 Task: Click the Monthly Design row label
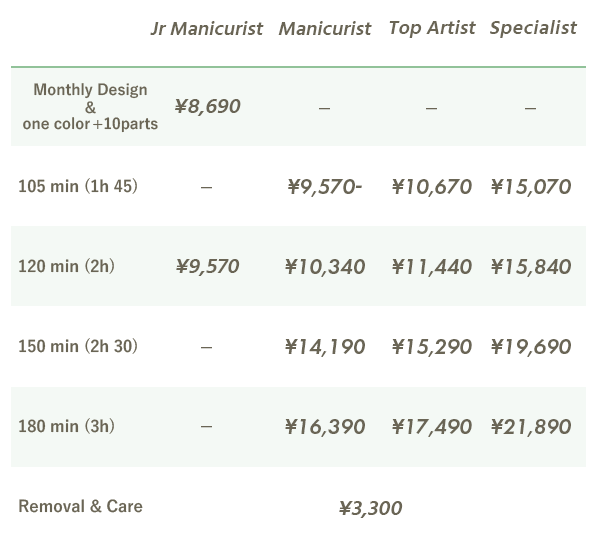click(90, 106)
